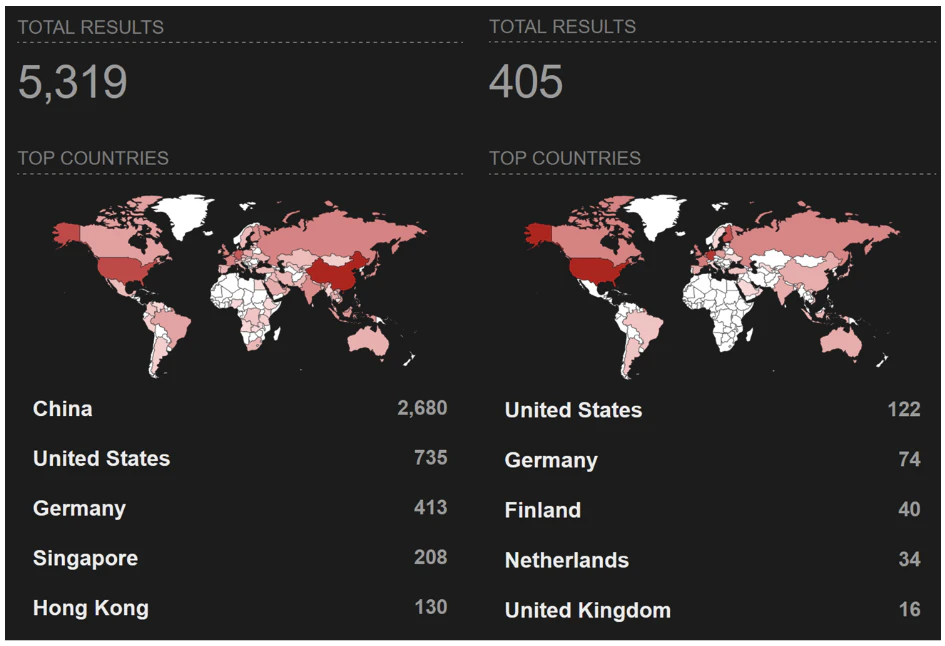This screenshot has width=945, height=646.
Task: Click China in the 5,319 results country list
Action: [63, 409]
